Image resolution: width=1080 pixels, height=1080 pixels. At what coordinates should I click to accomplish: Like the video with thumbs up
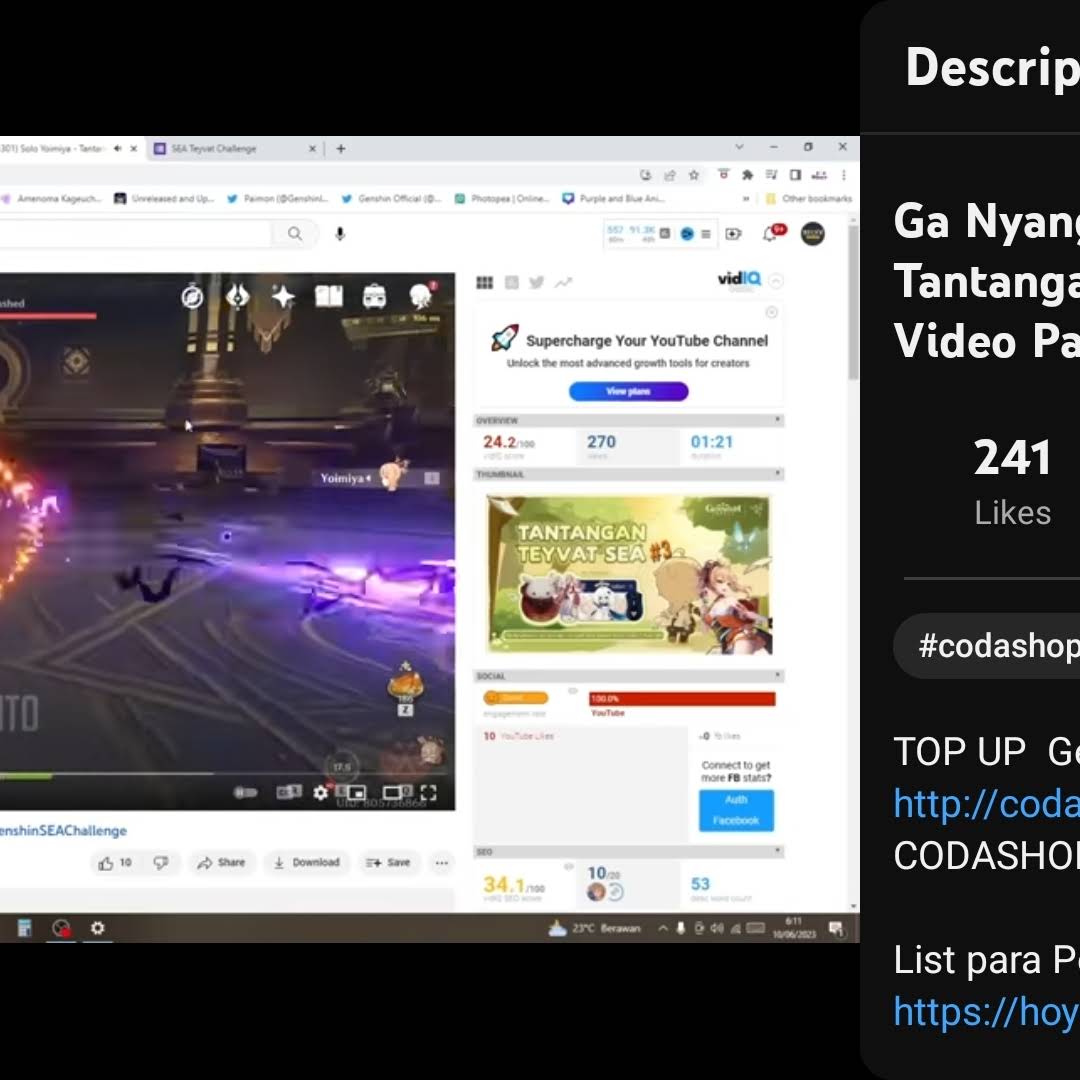point(106,863)
